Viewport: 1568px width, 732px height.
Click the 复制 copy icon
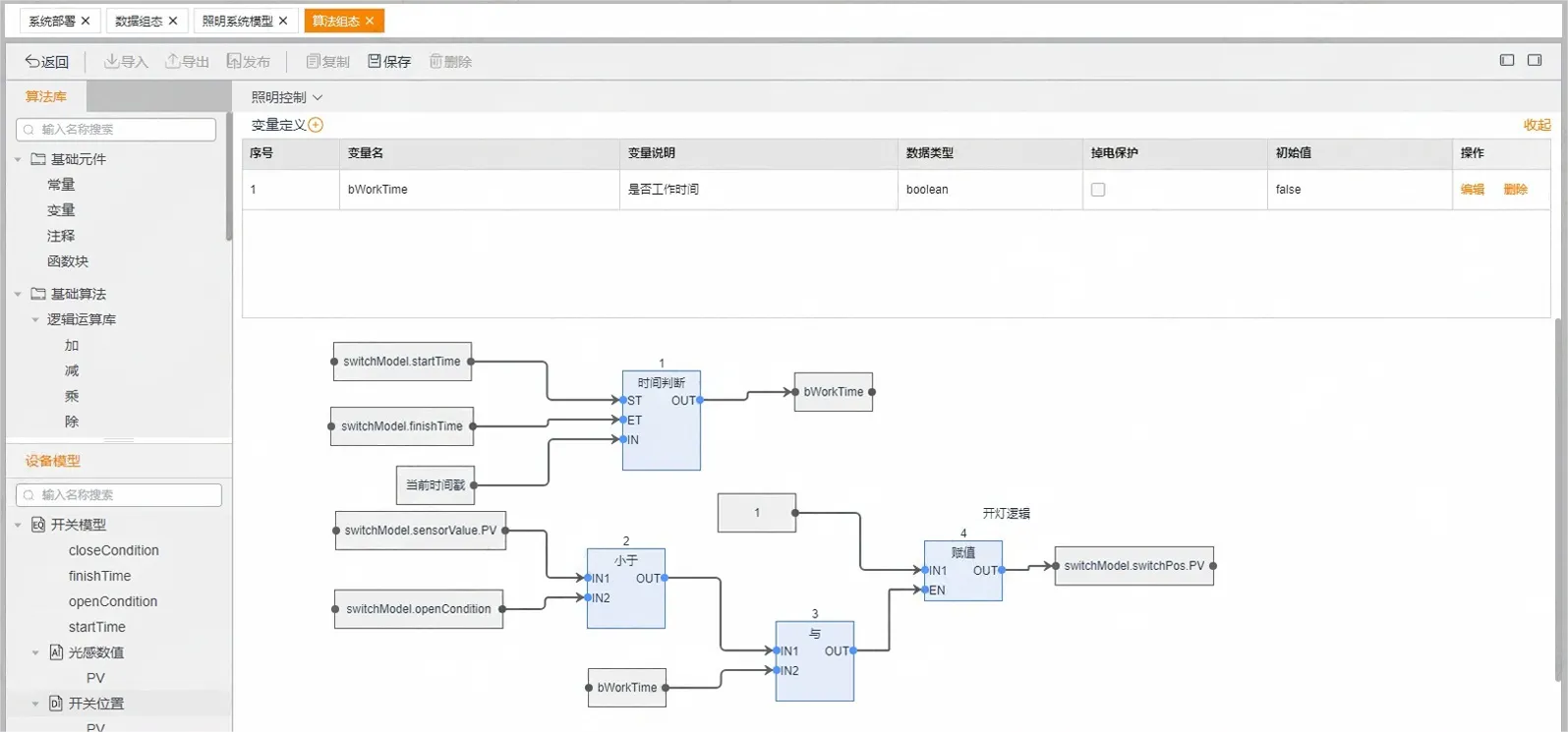pyautogui.click(x=314, y=61)
